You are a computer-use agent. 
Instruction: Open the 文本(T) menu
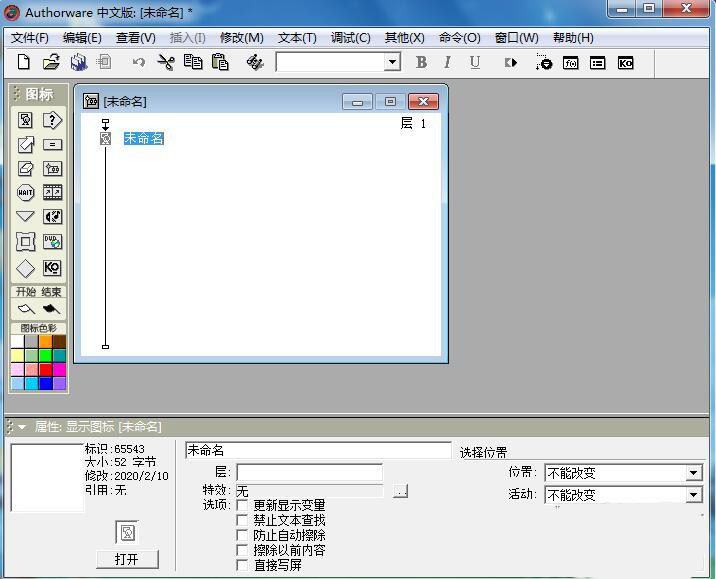297,38
